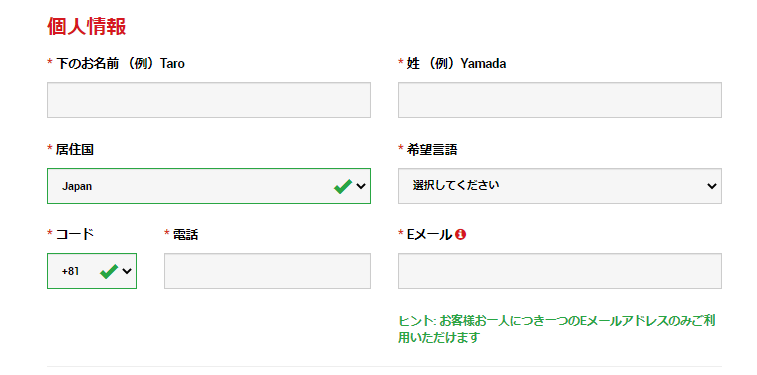757x375 pixels.
Task: Click the 個人情報 section heading
Action: 86,27
